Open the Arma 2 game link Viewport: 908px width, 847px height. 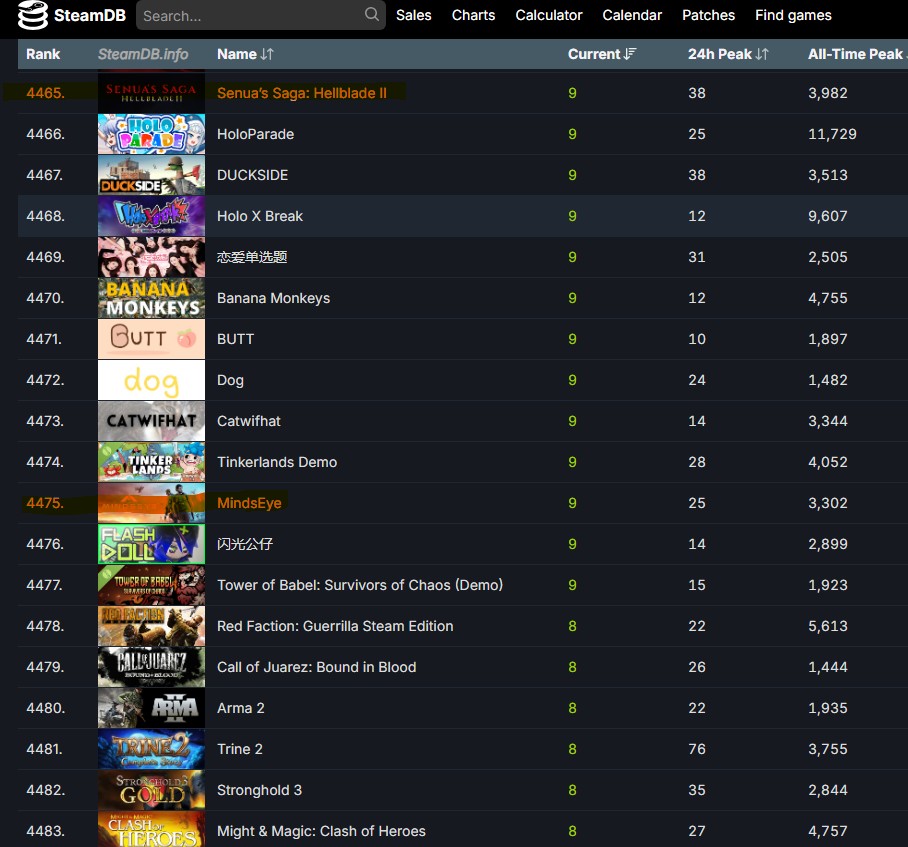pos(241,708)
